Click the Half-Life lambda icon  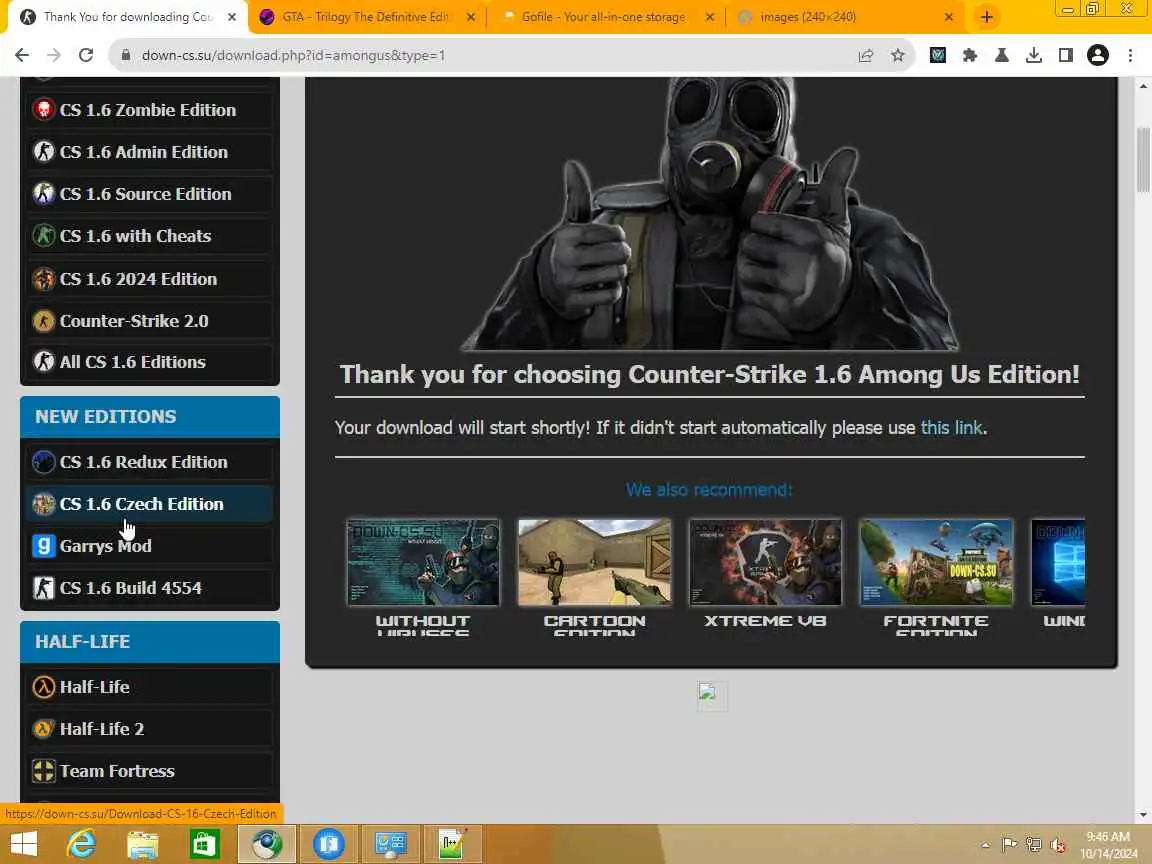(43, 686)
